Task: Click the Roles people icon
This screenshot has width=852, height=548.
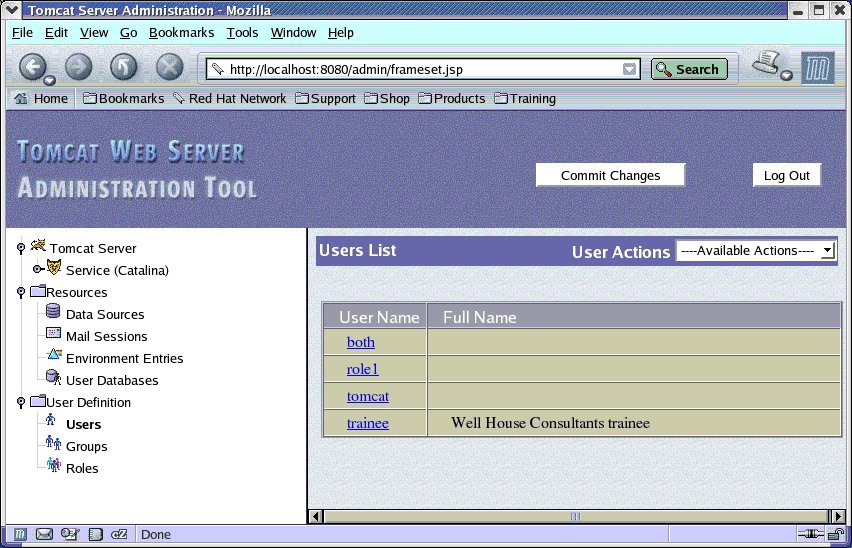Action: (53, 465)
